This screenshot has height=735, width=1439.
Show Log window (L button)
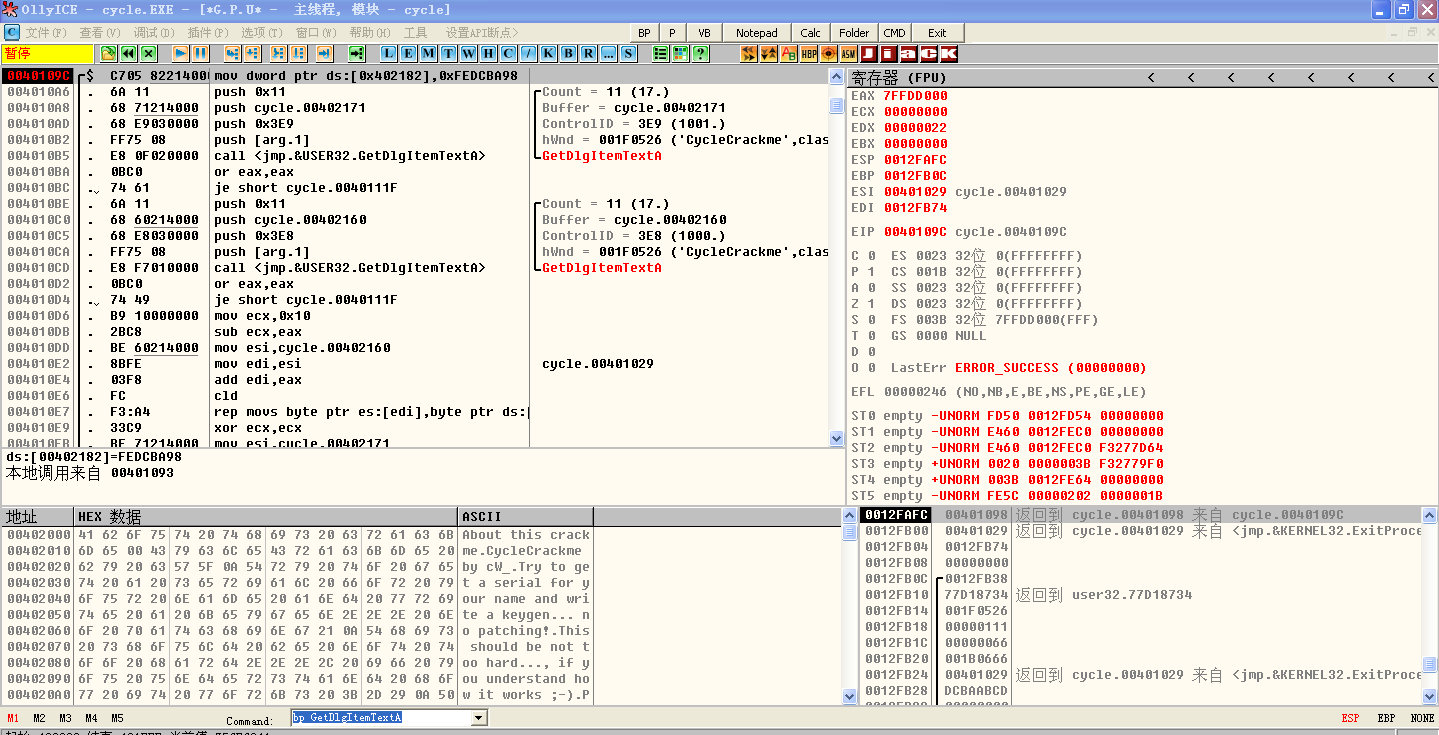coord(389,53)
